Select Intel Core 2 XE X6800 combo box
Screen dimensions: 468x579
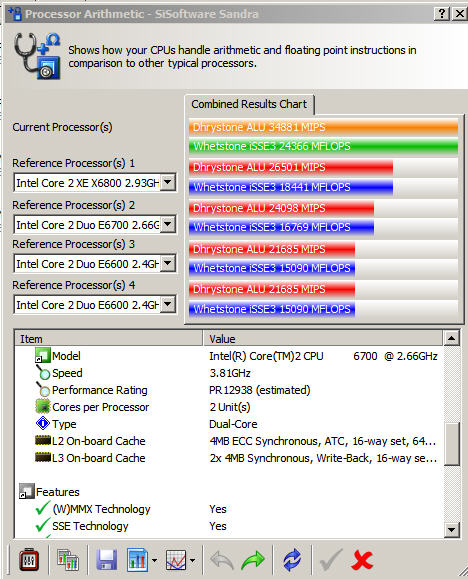(95, 182)
